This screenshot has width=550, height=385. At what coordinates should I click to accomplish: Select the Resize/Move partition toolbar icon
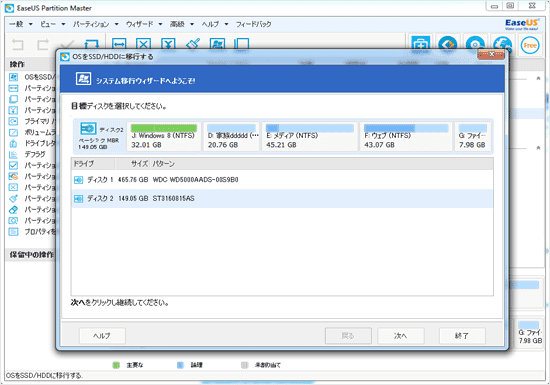119,43
